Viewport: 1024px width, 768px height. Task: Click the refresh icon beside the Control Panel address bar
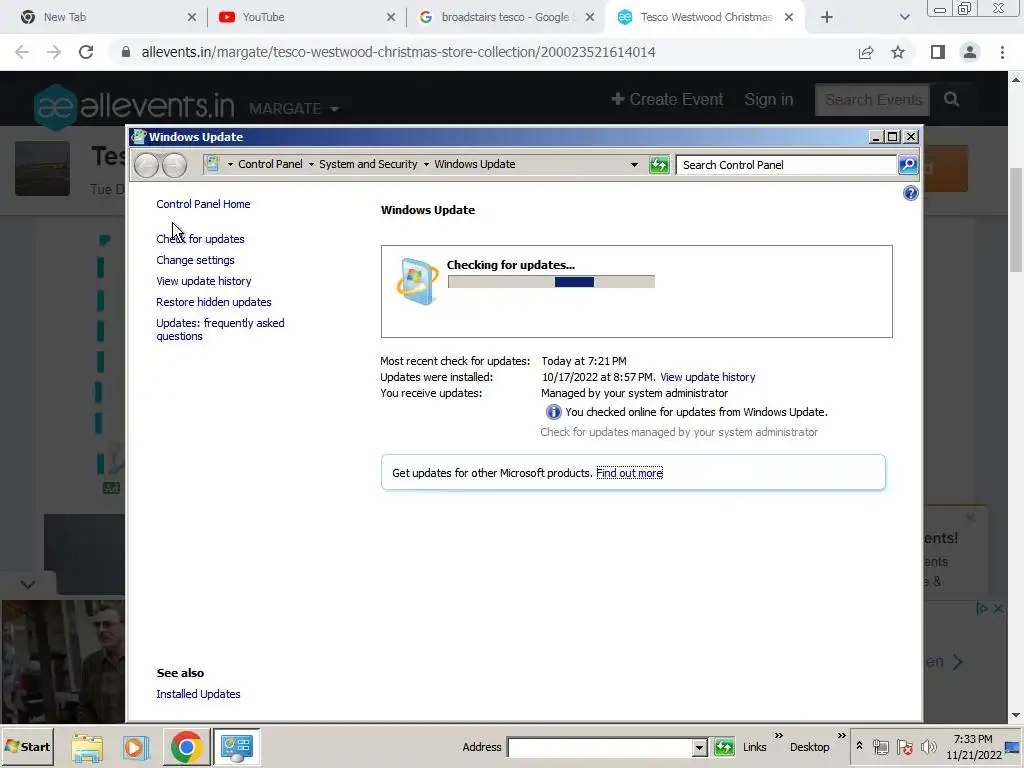pos(659,165)
